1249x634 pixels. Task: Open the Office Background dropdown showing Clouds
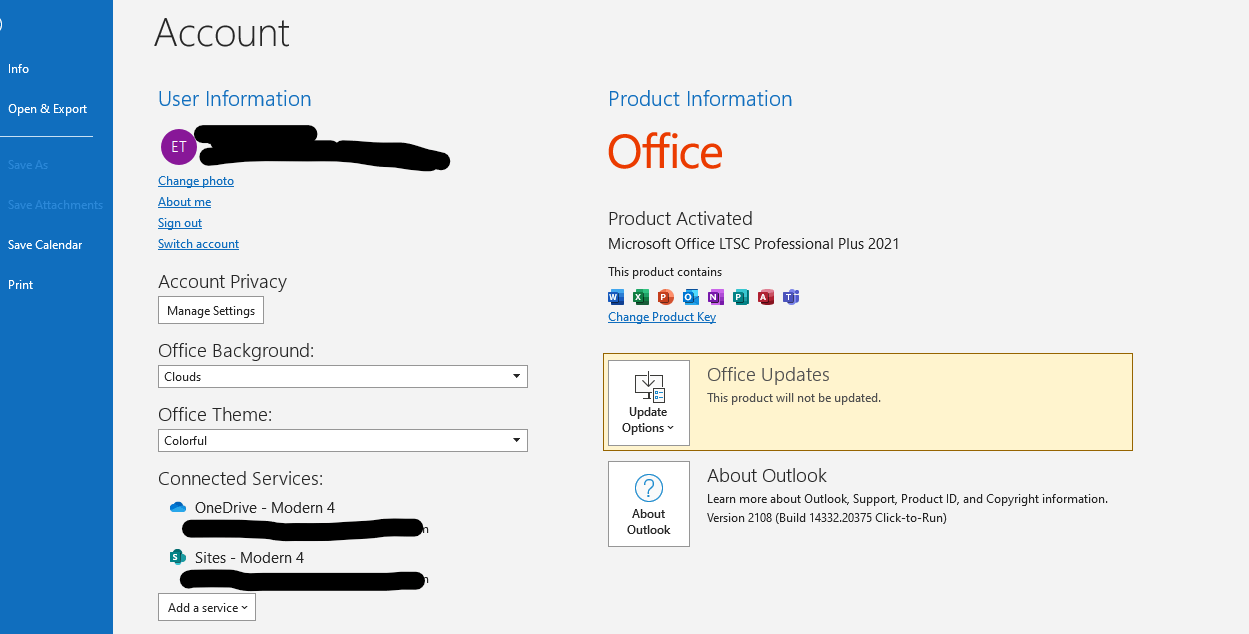point(342,376)
